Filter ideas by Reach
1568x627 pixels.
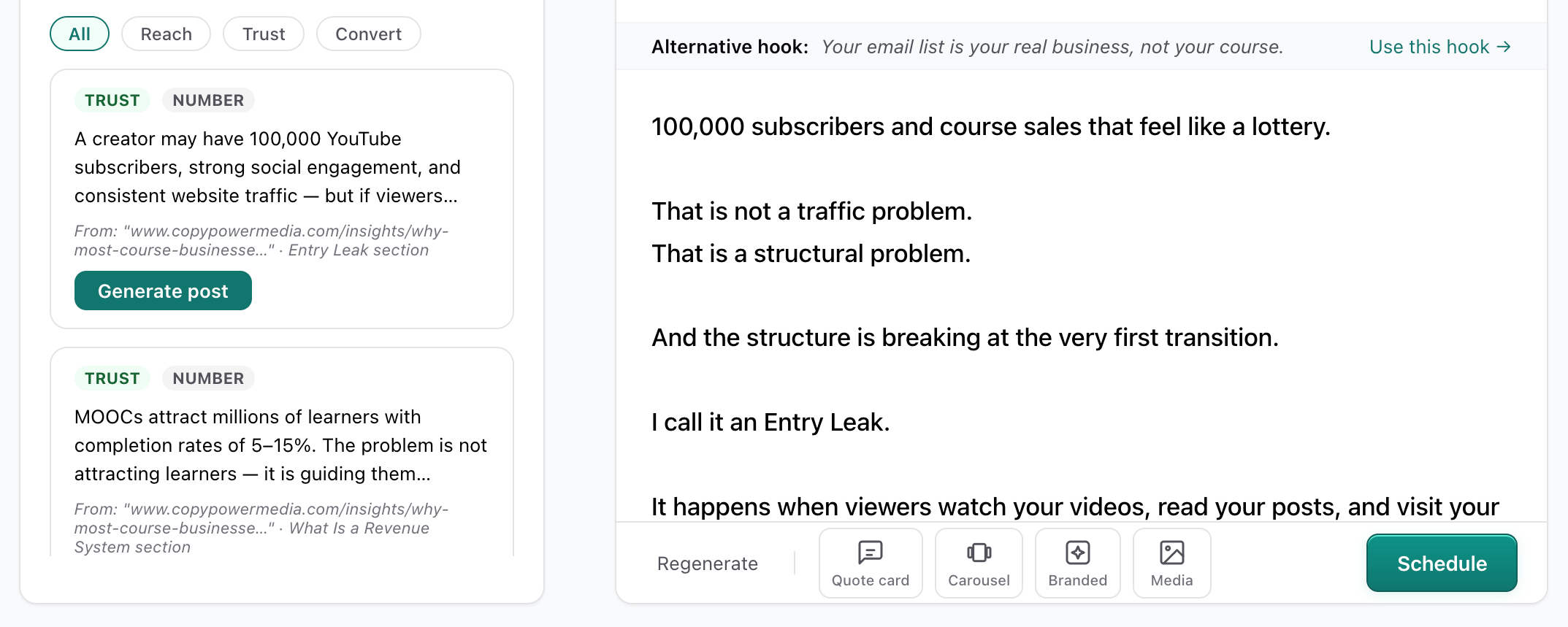pos(166,34)
